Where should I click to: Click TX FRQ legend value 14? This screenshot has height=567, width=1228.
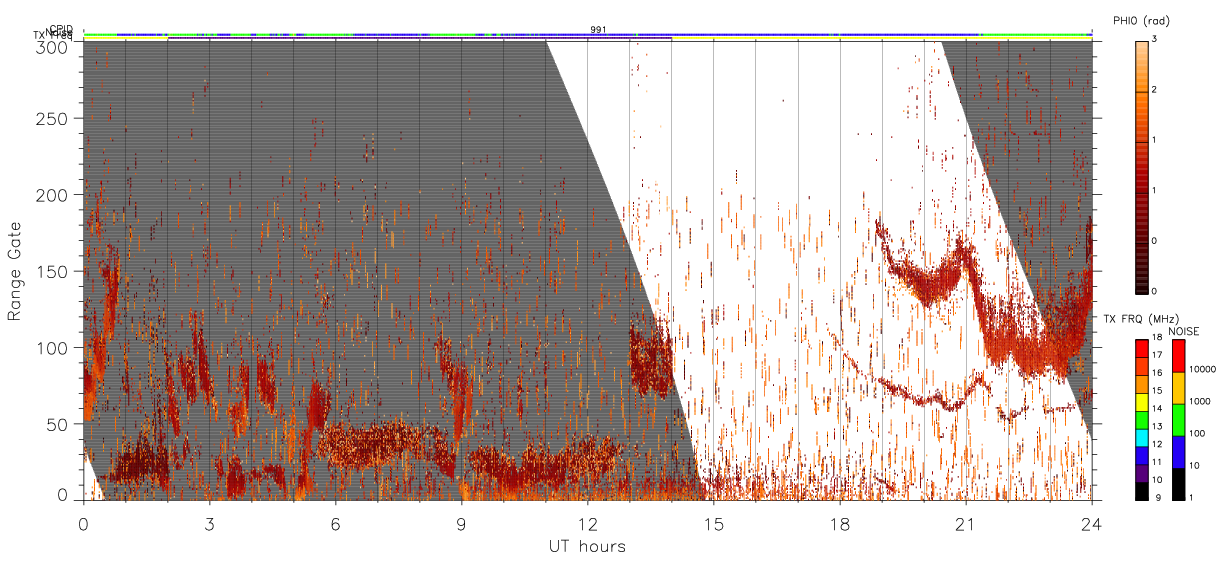tap(1158, 409)
